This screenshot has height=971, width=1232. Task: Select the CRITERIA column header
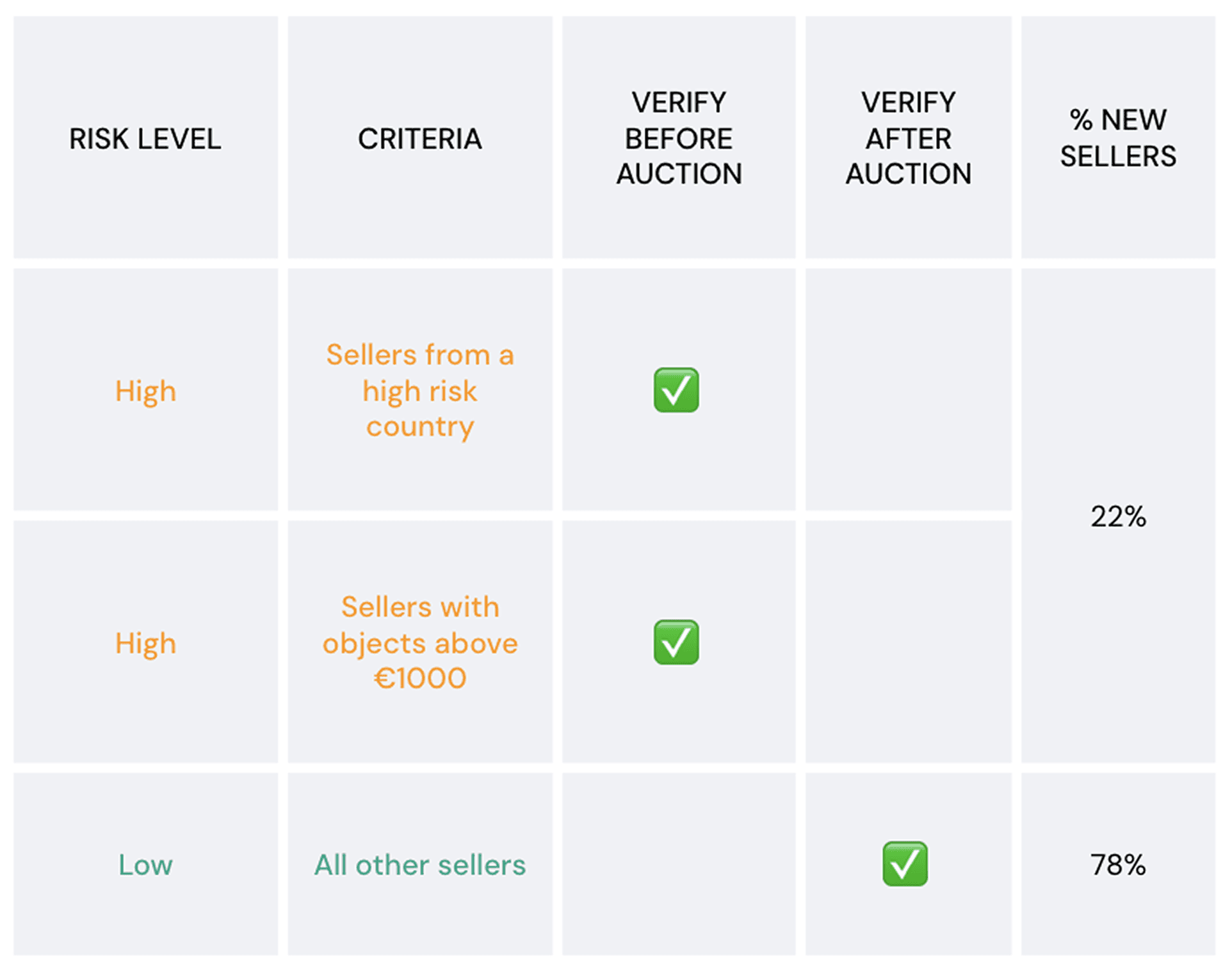(x=419, y=138)
